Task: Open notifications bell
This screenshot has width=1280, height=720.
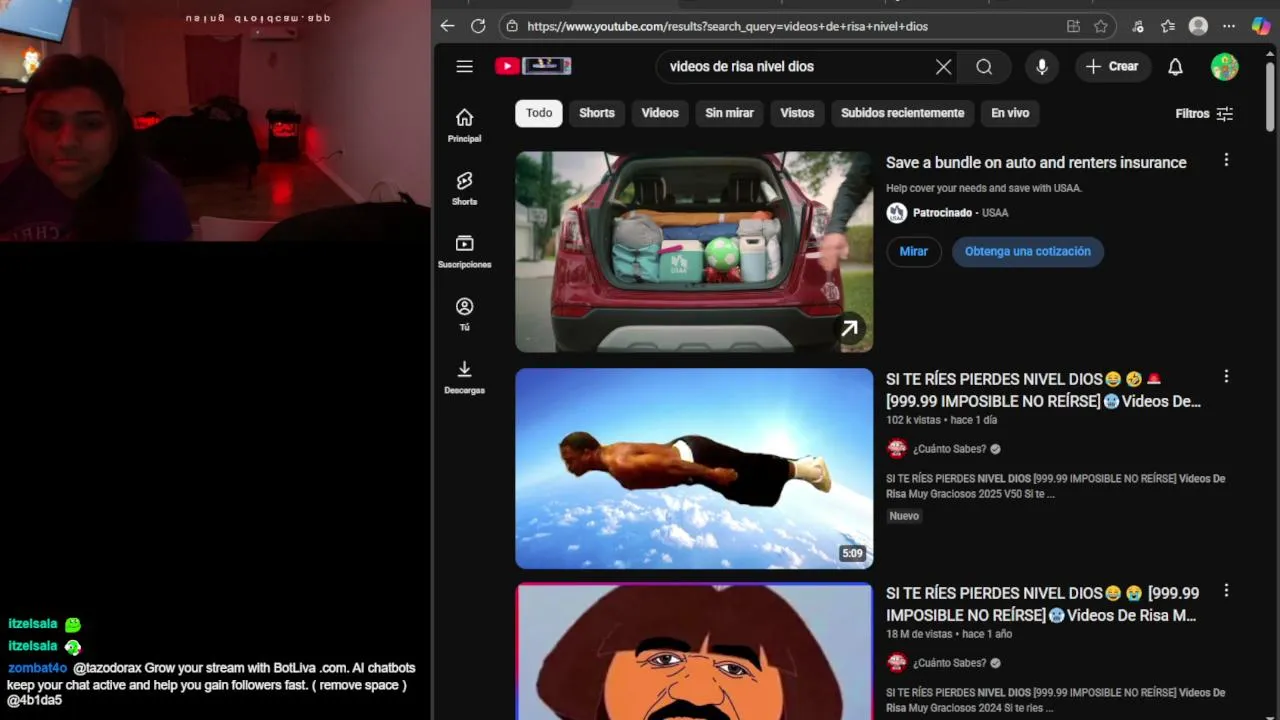Action: click(x=1176, y=67)
